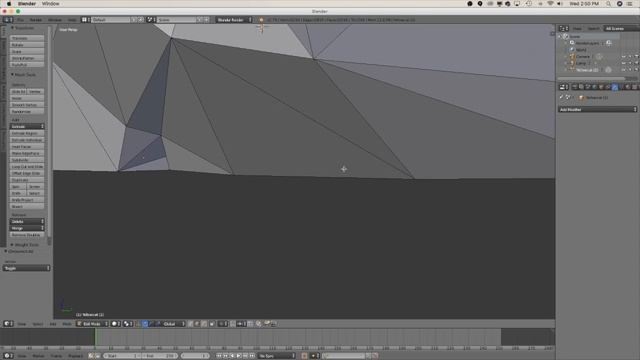640x360 pixels.
Task: Click the Subdivide tool button
Action: 27,160
